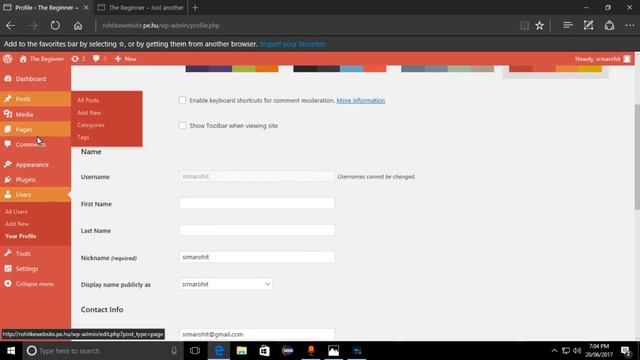Open the reading view book icon
The image size is (640, 360).
tap(524, 25)
